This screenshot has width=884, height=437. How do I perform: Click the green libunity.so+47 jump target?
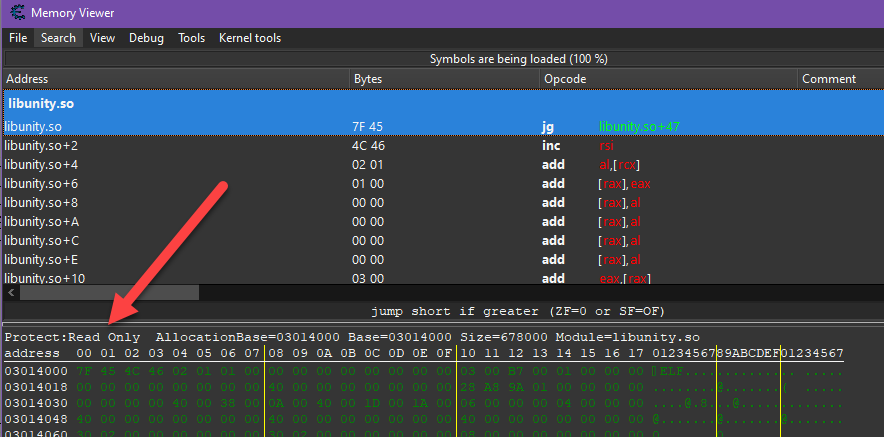(x=639, y=127)
